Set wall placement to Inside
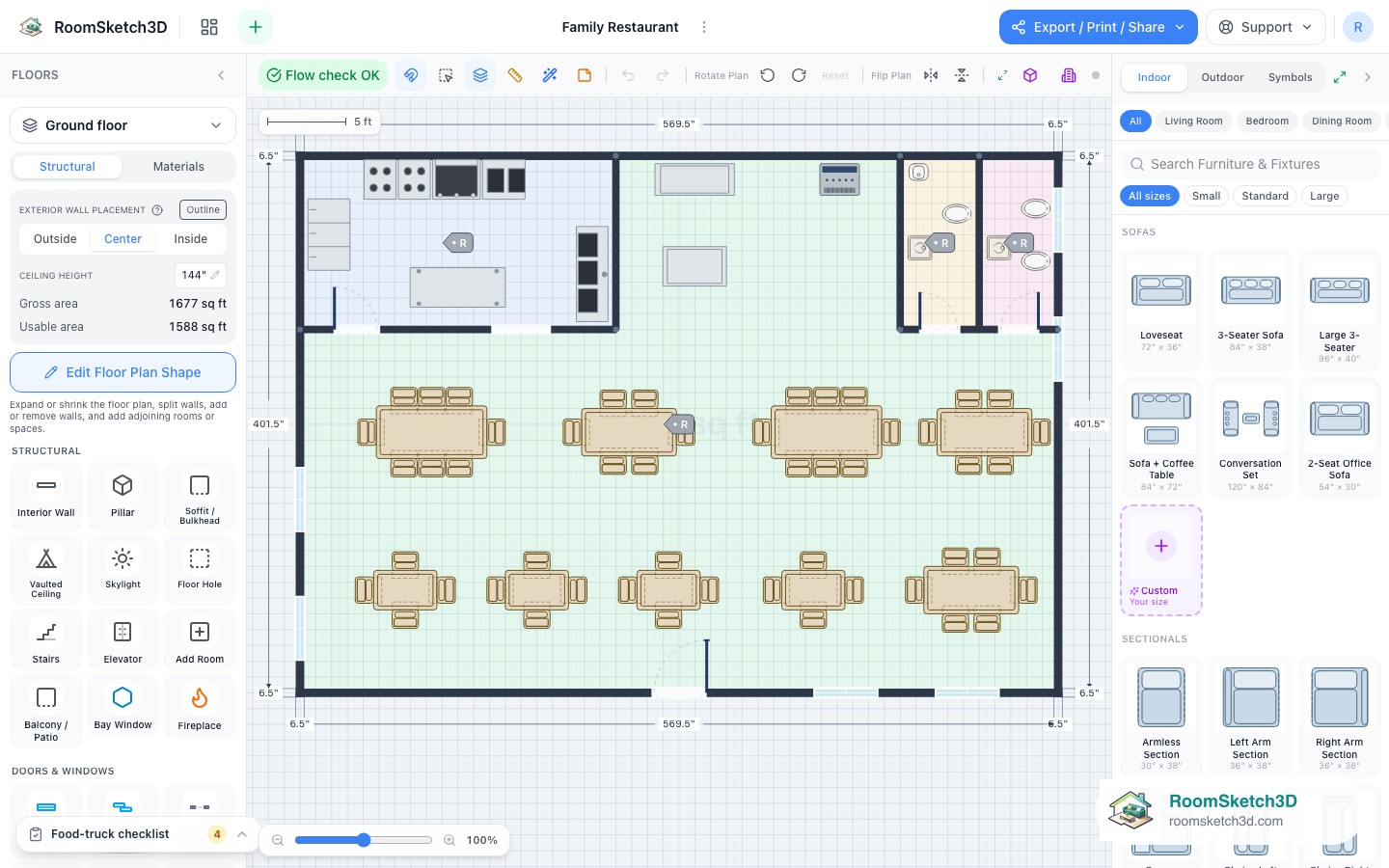Viewport: 1389px width, 868px height. [x=191, y=239]
